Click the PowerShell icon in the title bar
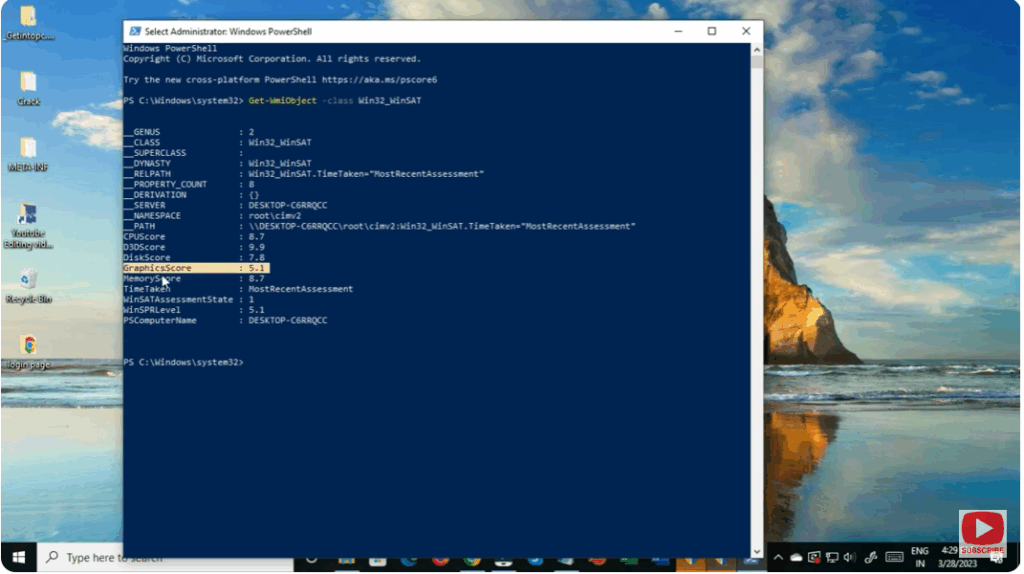This screenshot has width=1024, height=574. tap(135, 31)
